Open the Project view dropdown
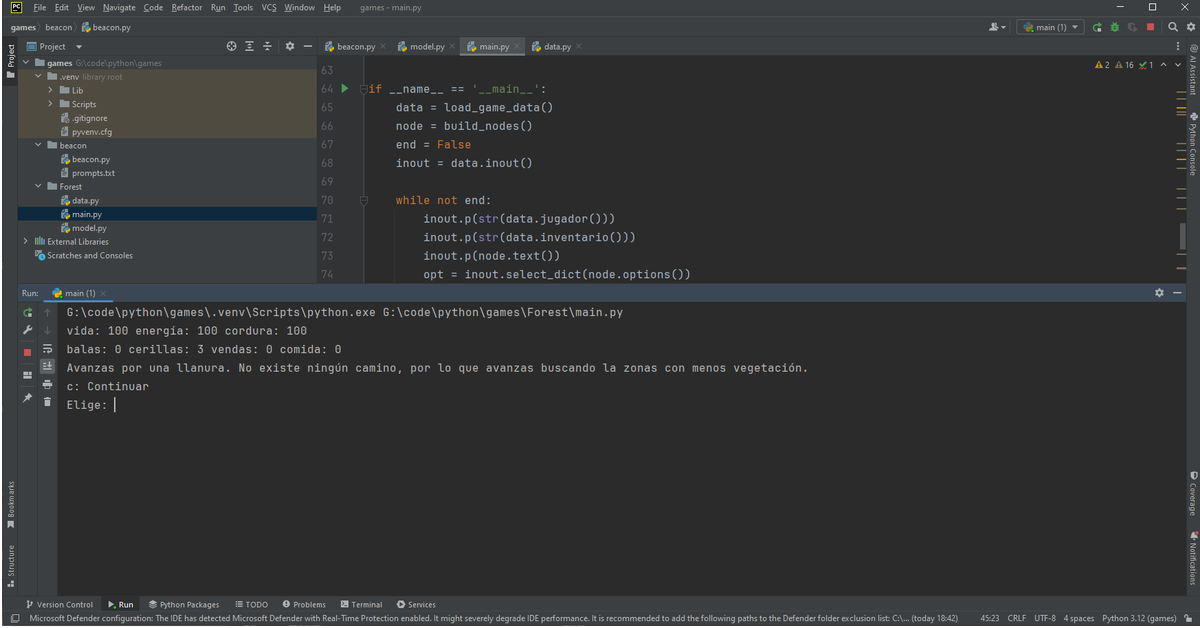This screenshot has width=1200, height=628. [55, 46]
